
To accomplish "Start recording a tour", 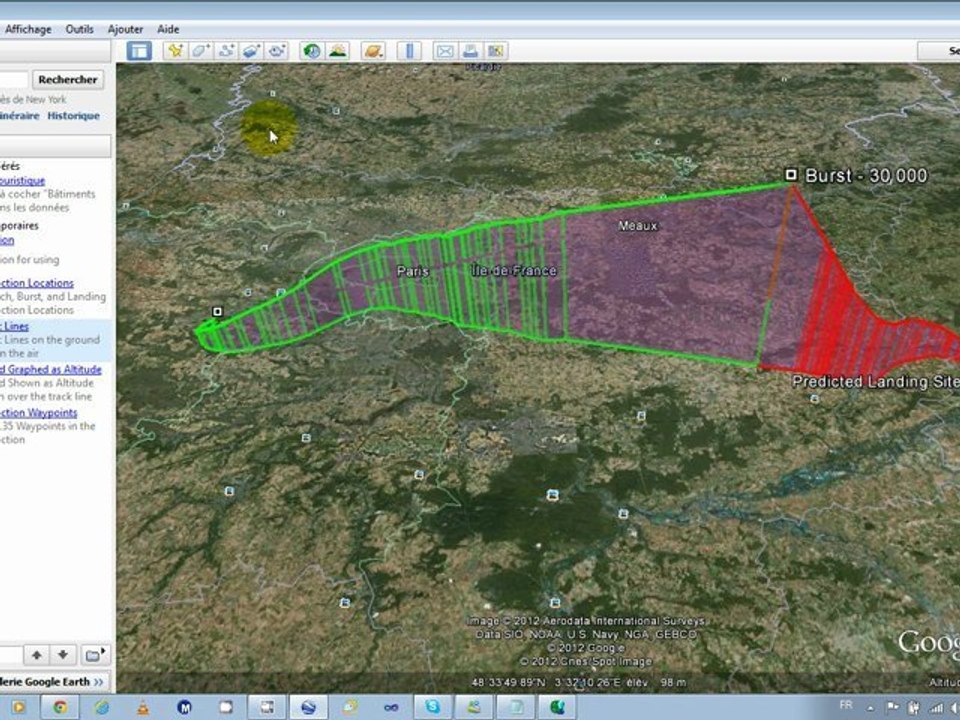I will [x=276, y=51].
